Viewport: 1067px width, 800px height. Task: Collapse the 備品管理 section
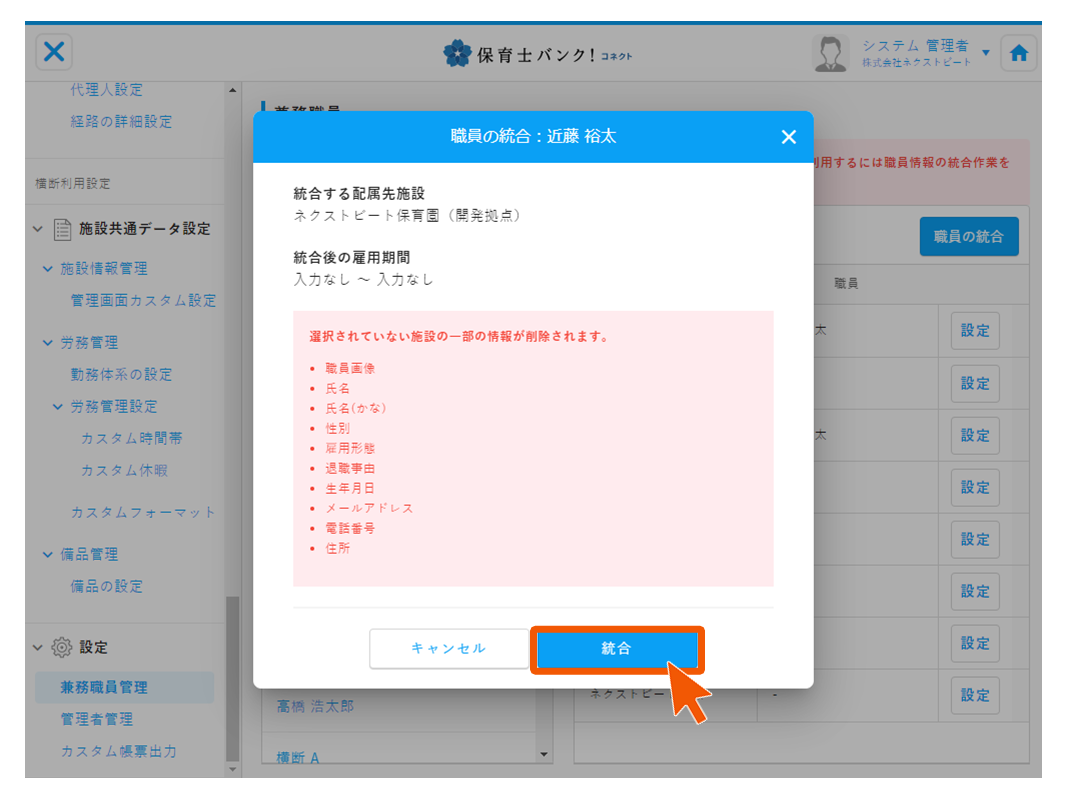click(x=48, y=555)
